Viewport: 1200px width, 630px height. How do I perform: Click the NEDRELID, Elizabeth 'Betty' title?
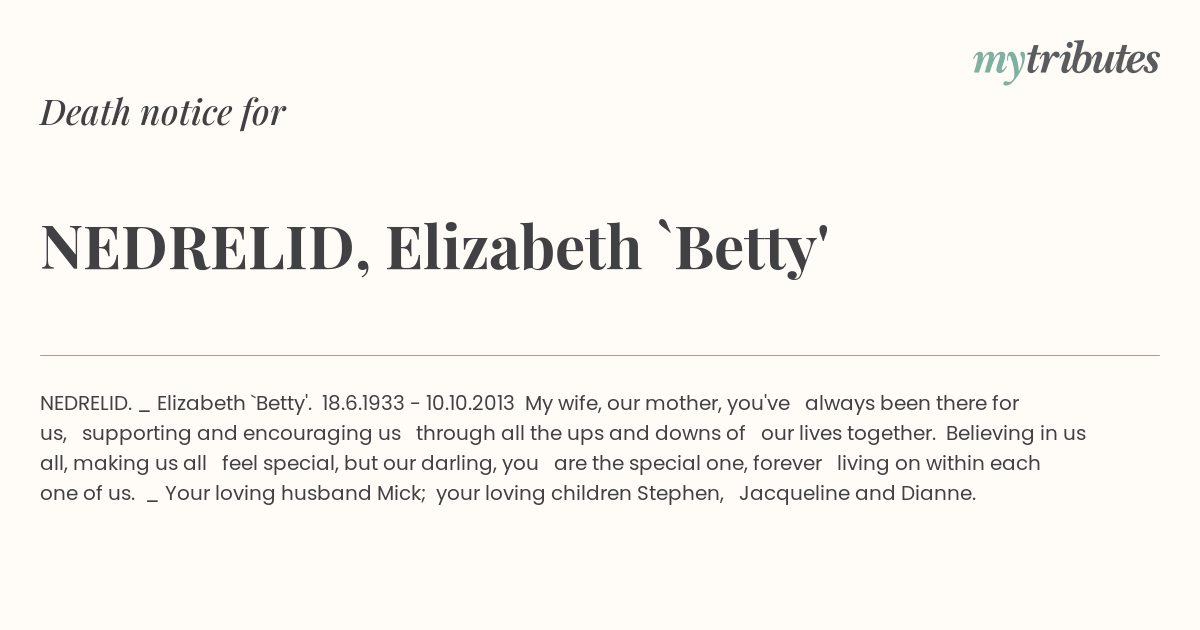click(435, 248)
